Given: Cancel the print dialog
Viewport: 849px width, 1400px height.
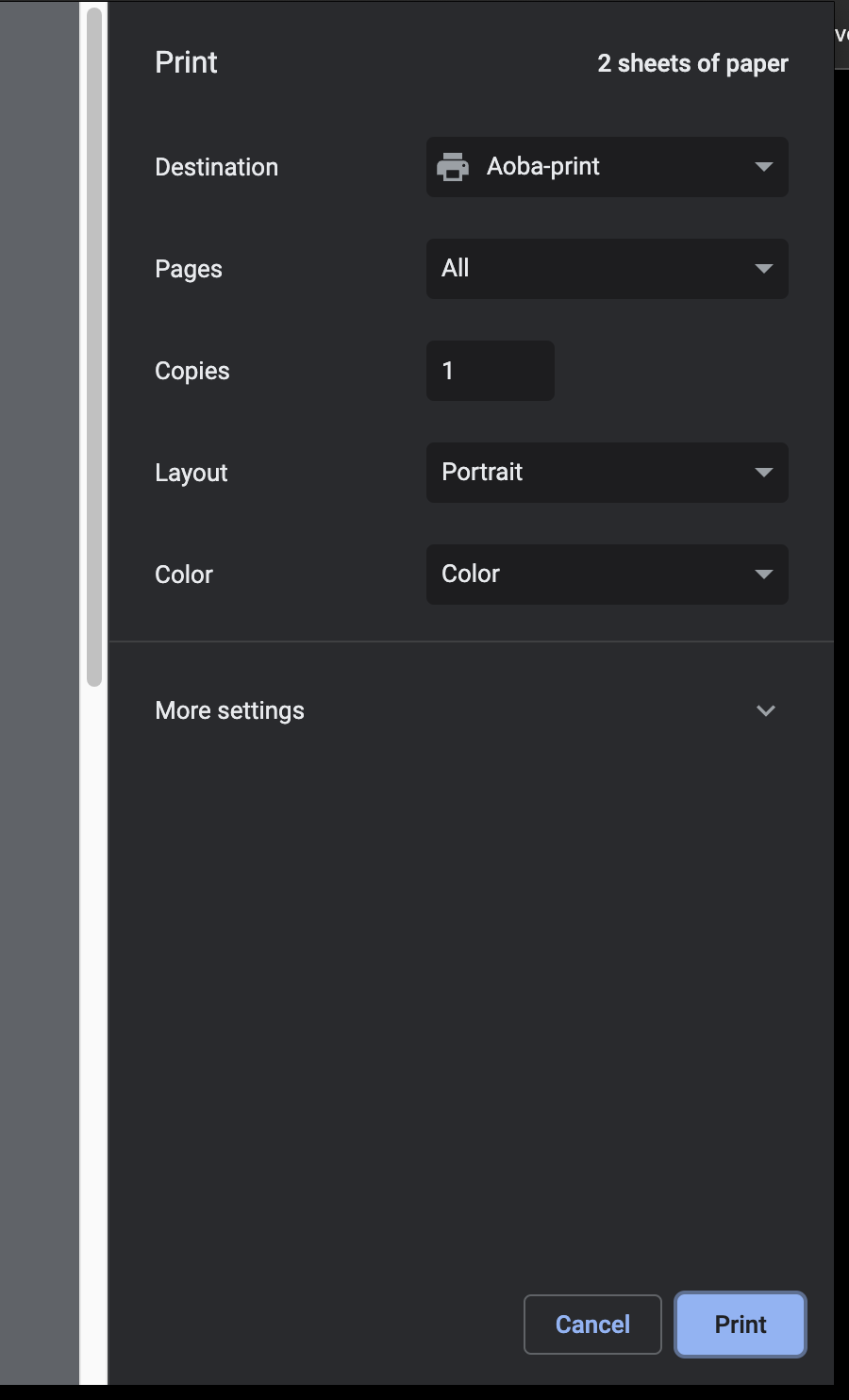Looking at the screenshot, I should coord(592,1325).
